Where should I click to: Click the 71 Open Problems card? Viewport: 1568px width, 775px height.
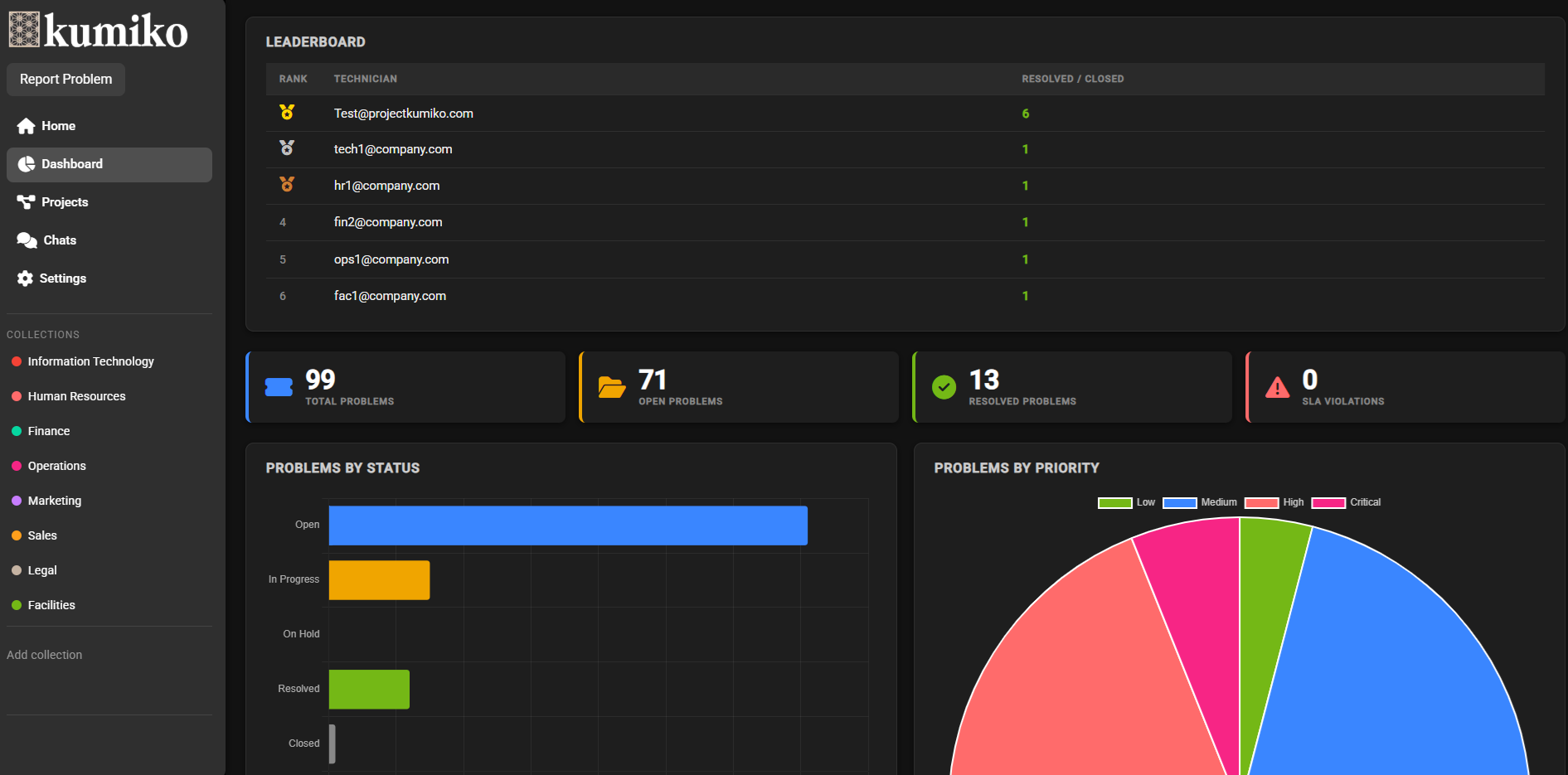pos(739,387)
